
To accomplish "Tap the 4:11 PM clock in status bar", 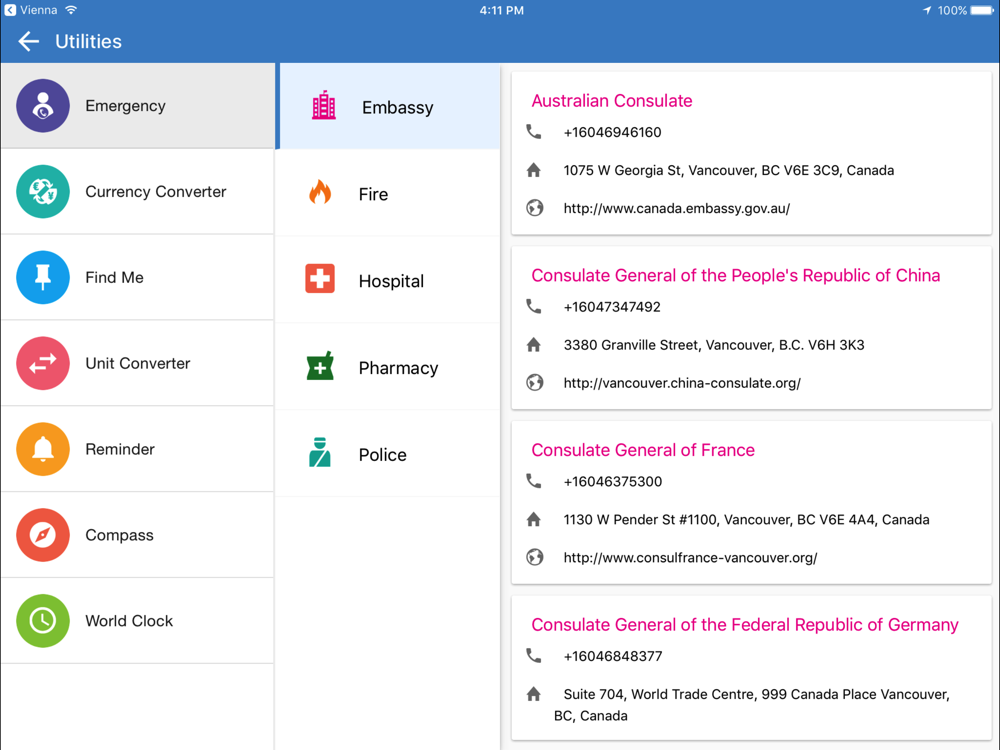I will [501, 10].
